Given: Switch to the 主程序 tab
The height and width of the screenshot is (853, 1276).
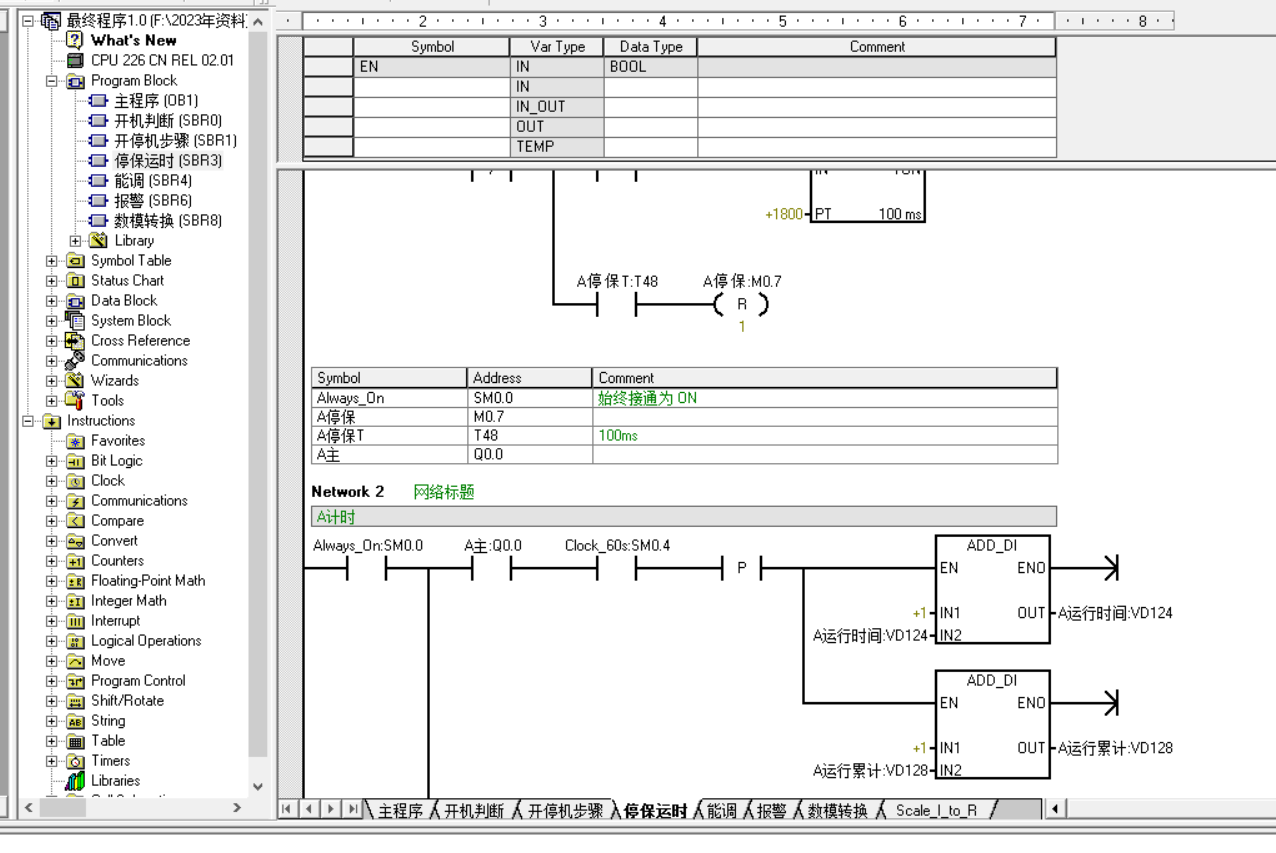Looking at the screenshot, I should (x=400, y=810).
